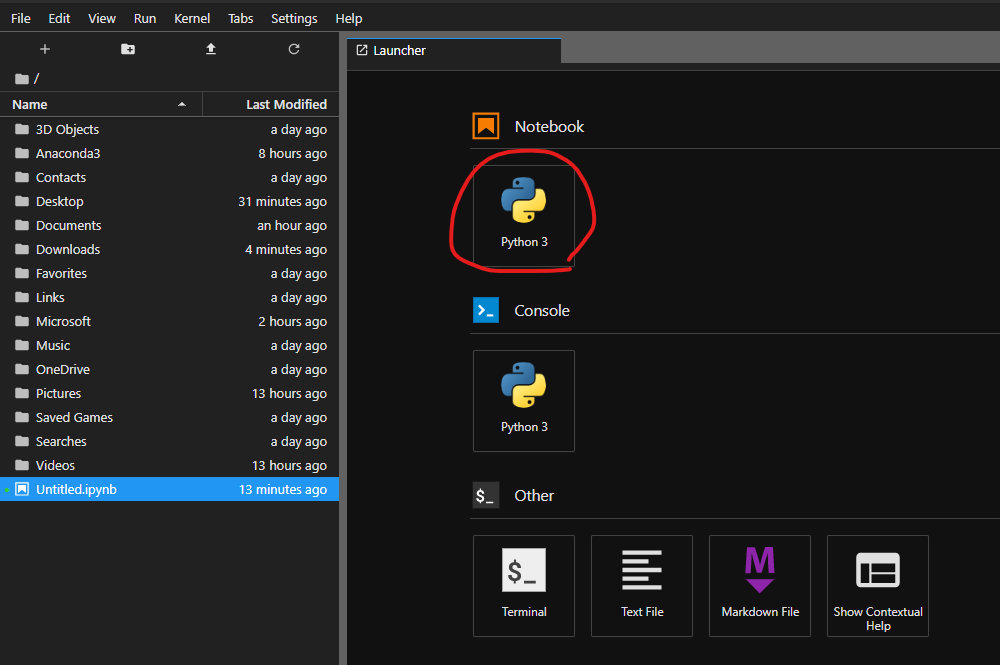Select the Untitled.ipynb notebook file icon

point(22,489)
